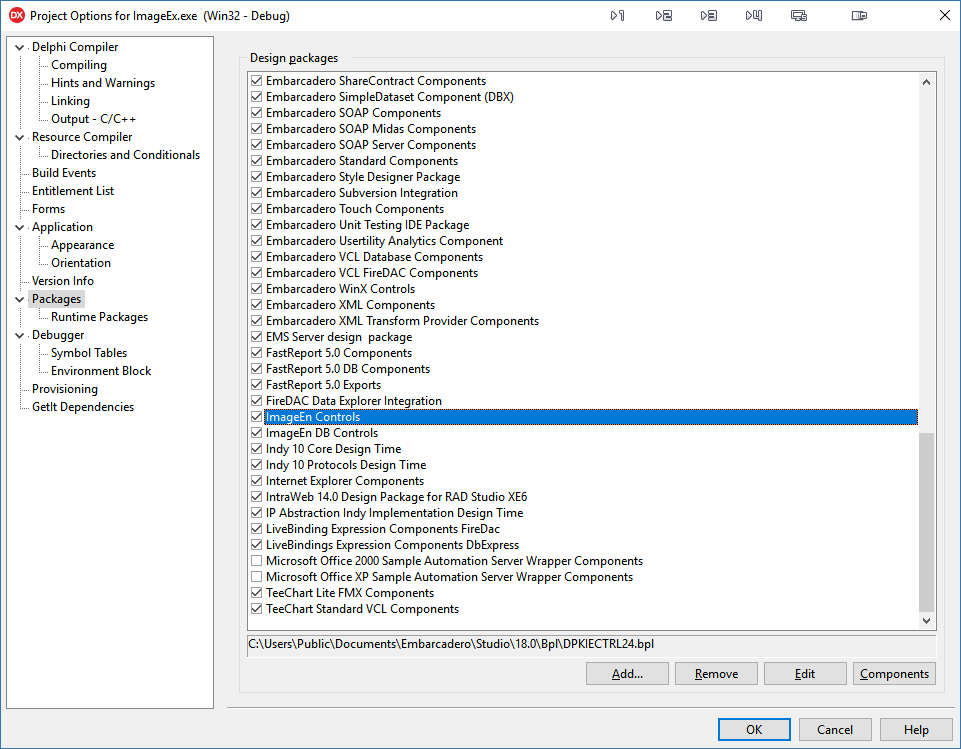Select Hints and Warnings in tree
The width and height of the screenshot is (961, 749).
[103, 83]
